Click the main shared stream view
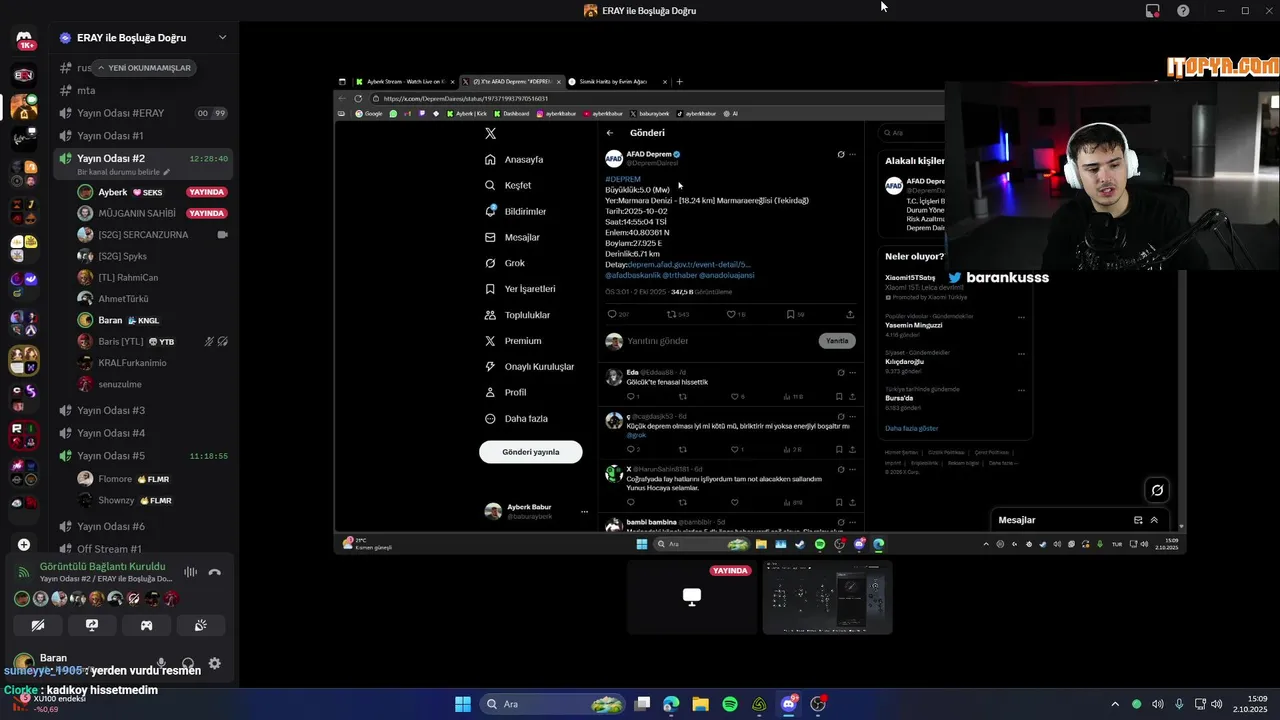 [x=760, y=315]
